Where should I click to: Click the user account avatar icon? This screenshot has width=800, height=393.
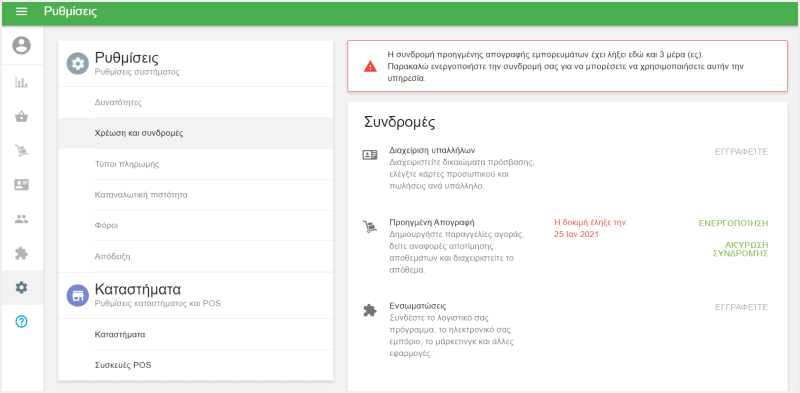point(21,46)
